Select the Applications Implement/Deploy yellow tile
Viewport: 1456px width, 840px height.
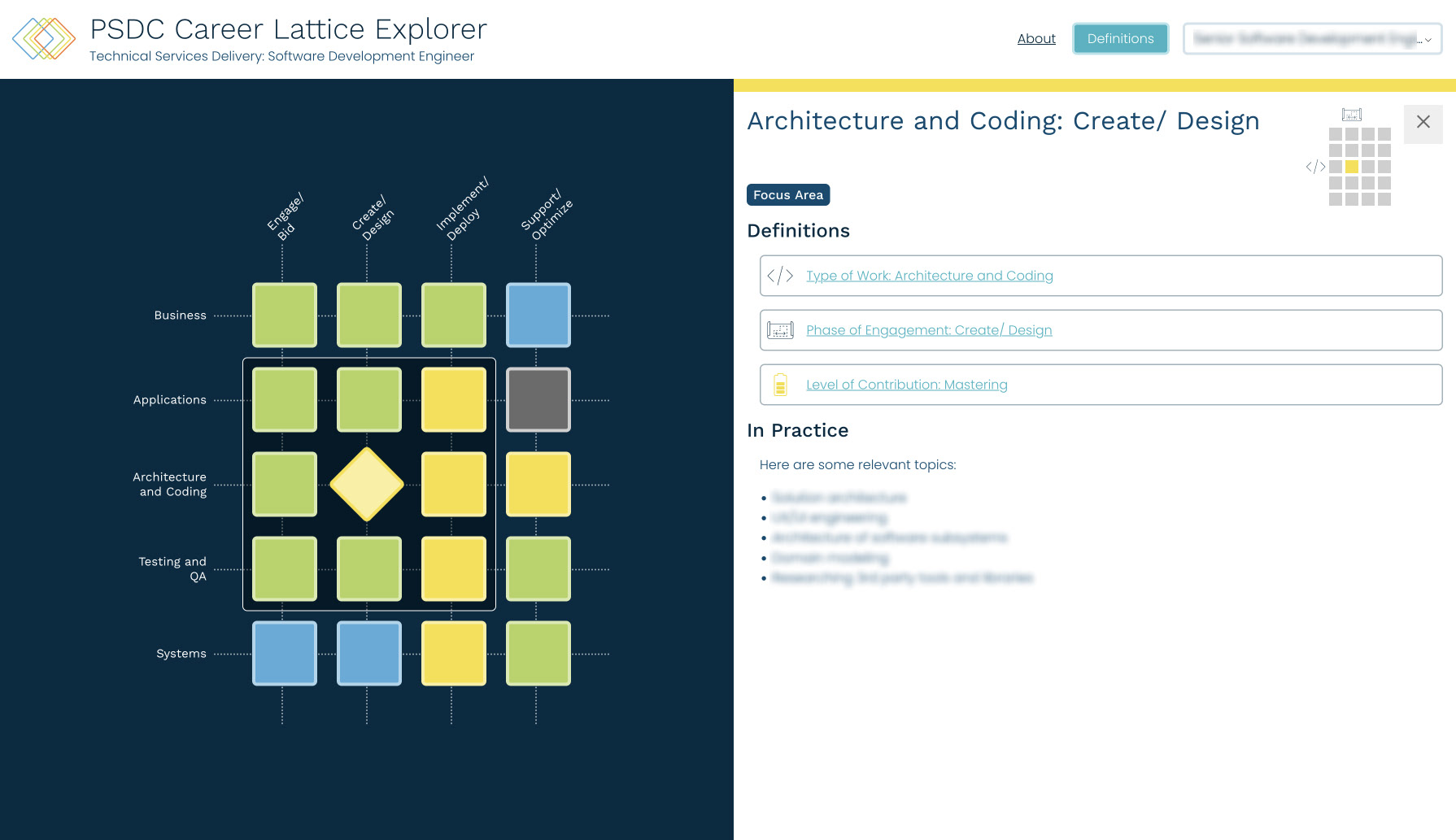tap(454, 400)
